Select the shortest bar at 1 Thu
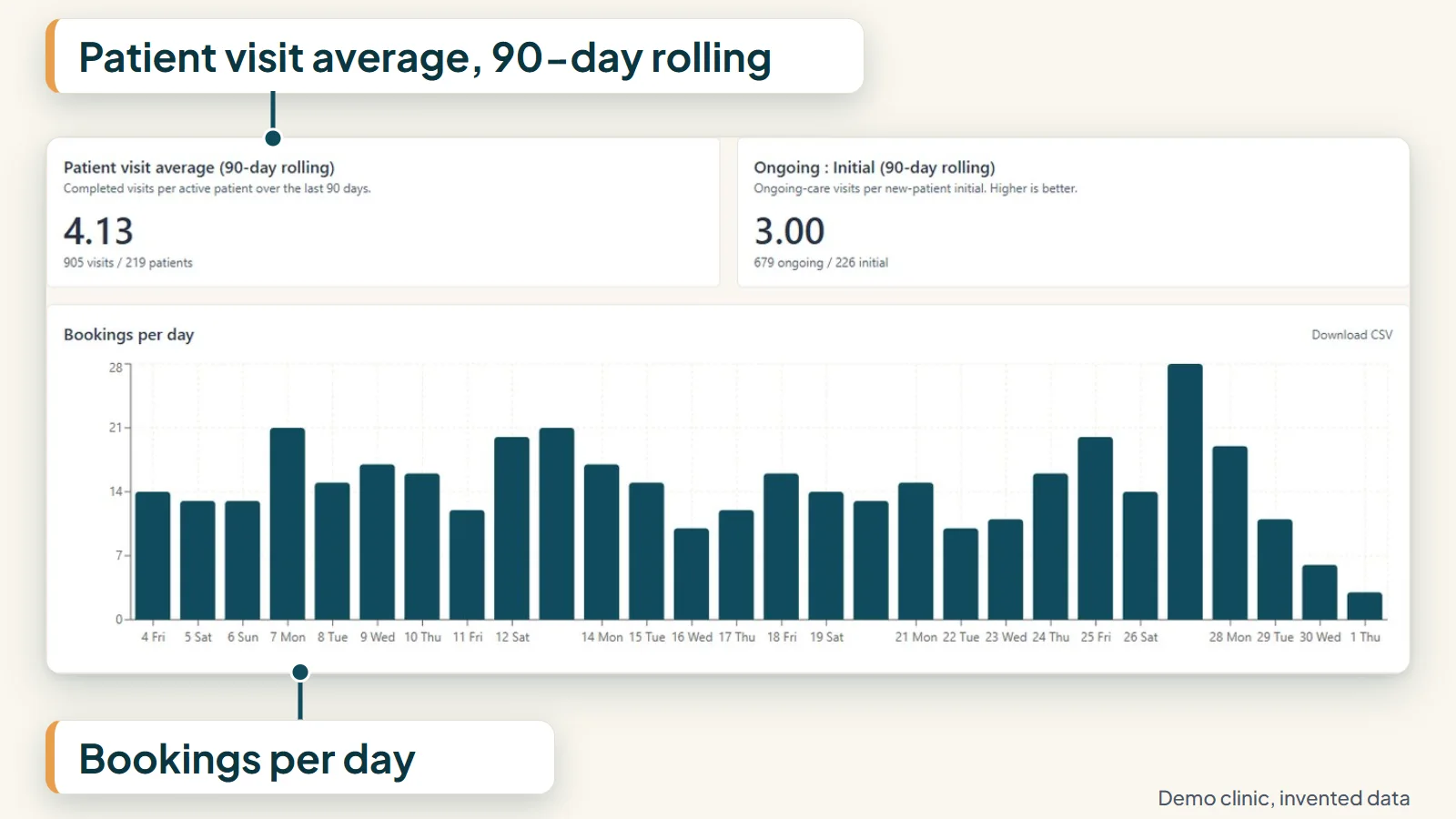The image size is (1456, 819). (x=1365, y=605)
